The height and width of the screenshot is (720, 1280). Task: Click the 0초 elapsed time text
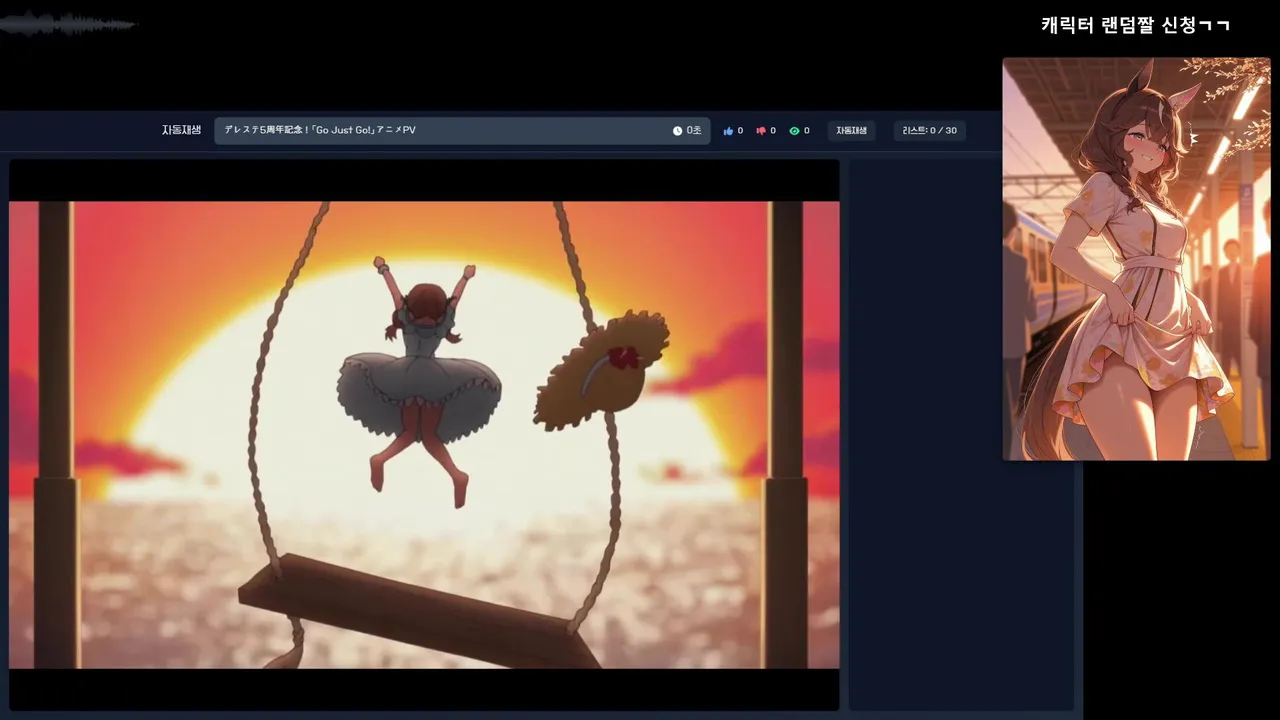(694, 131)
